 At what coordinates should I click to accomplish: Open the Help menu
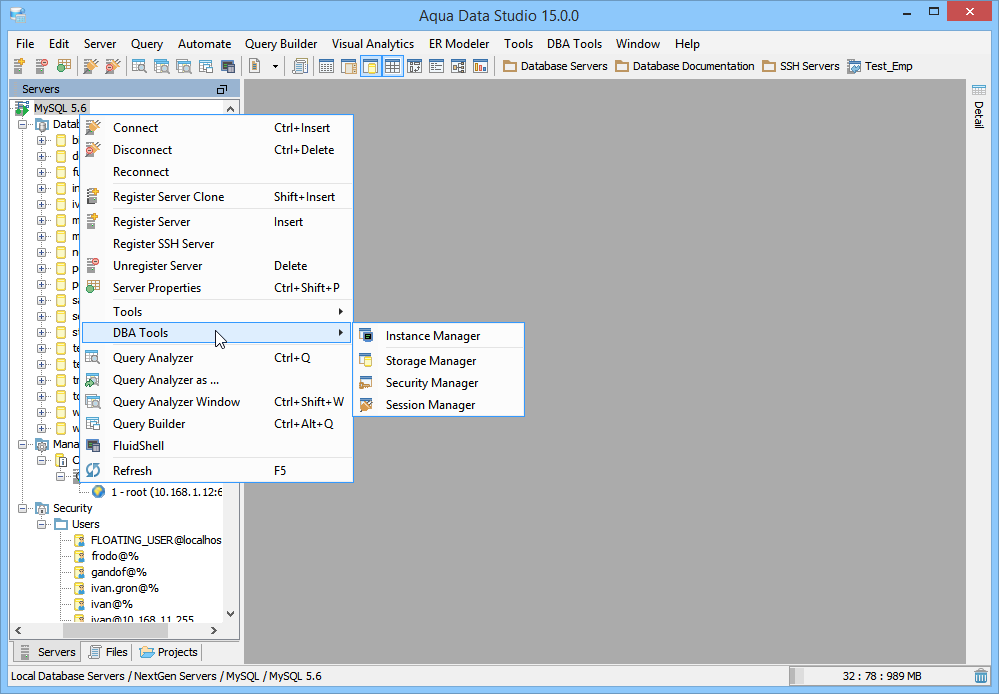(x=687, y=43)
